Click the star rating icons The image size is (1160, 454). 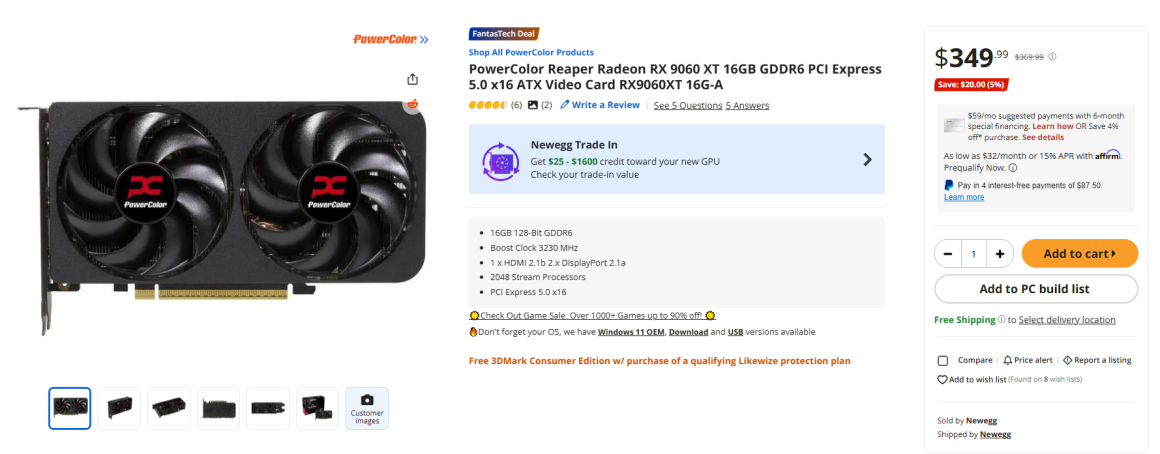click(x=487, y=105)
